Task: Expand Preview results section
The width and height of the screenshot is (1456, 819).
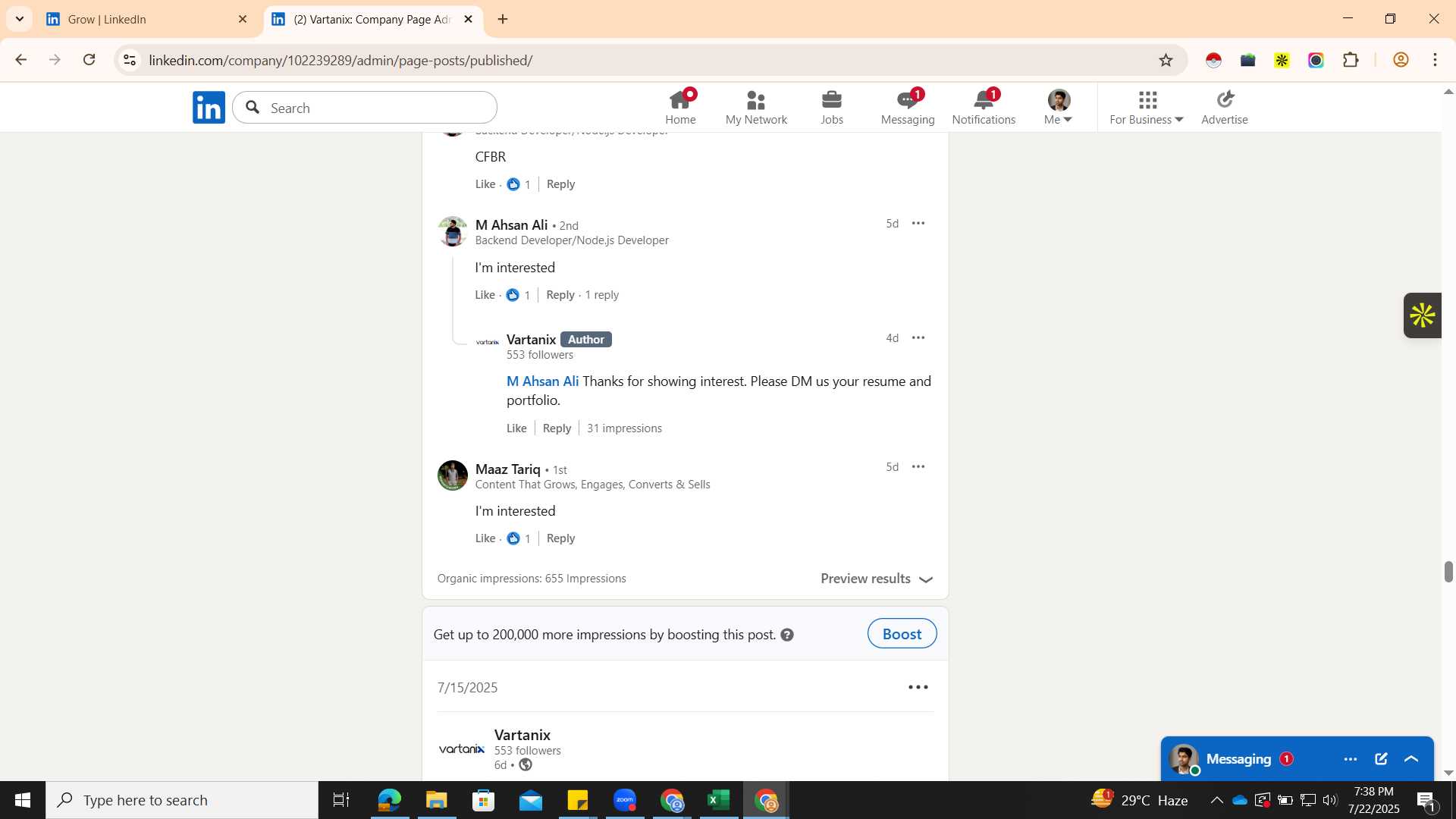Action: coord(877,579)
